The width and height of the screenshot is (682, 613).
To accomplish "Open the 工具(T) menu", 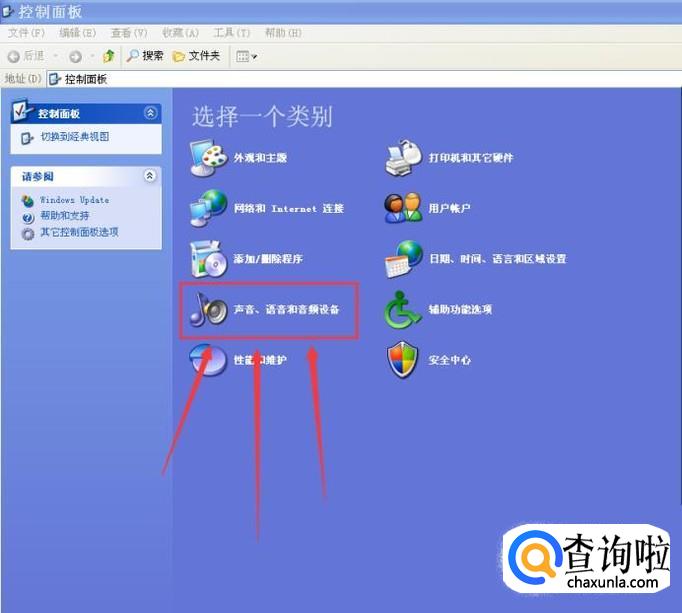I will pyautogui.click(x=231, y=33).
